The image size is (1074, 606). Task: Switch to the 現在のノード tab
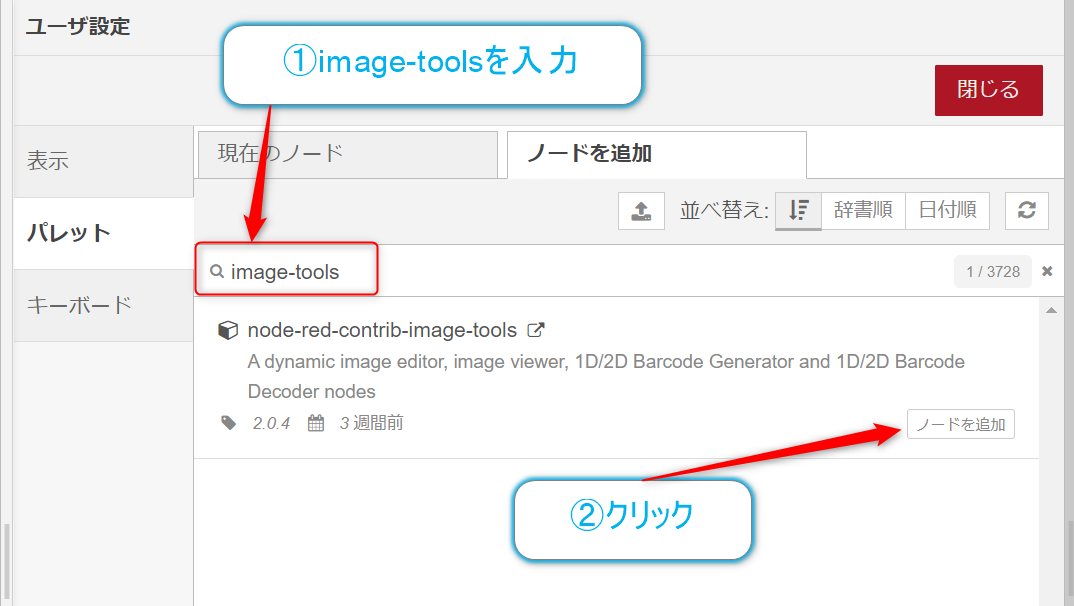click(348, 154)
